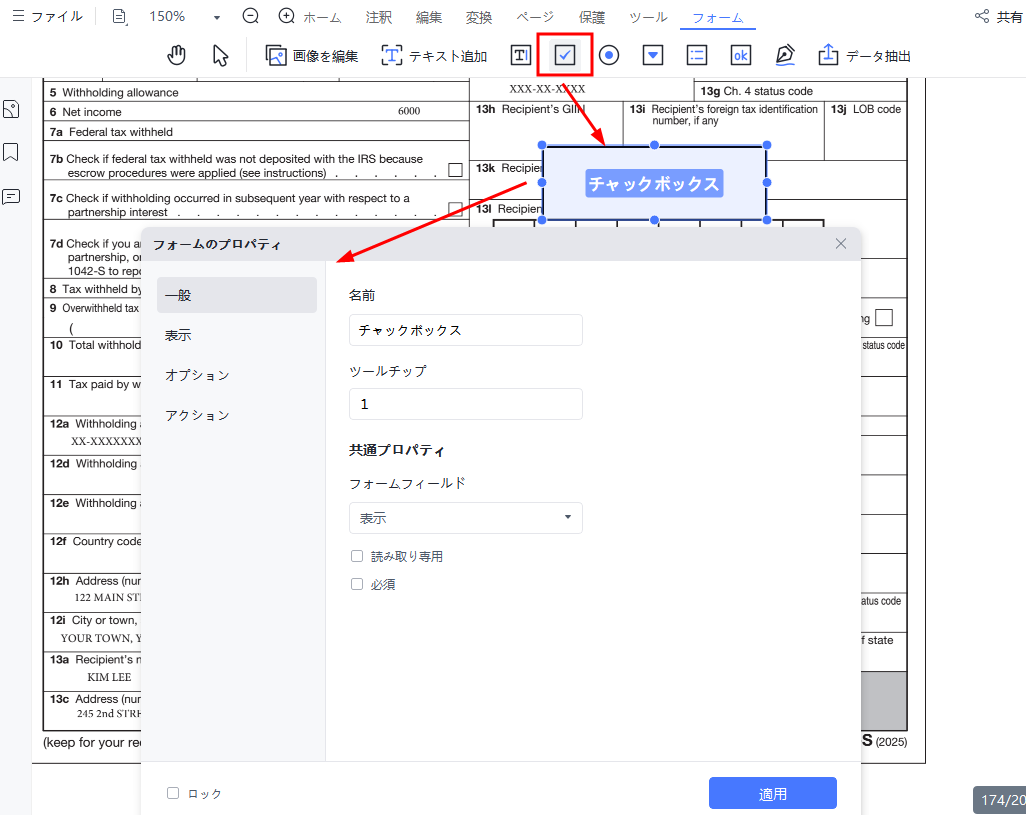
Task: Switch to the 編集 tab
Action: pos(429,17)
